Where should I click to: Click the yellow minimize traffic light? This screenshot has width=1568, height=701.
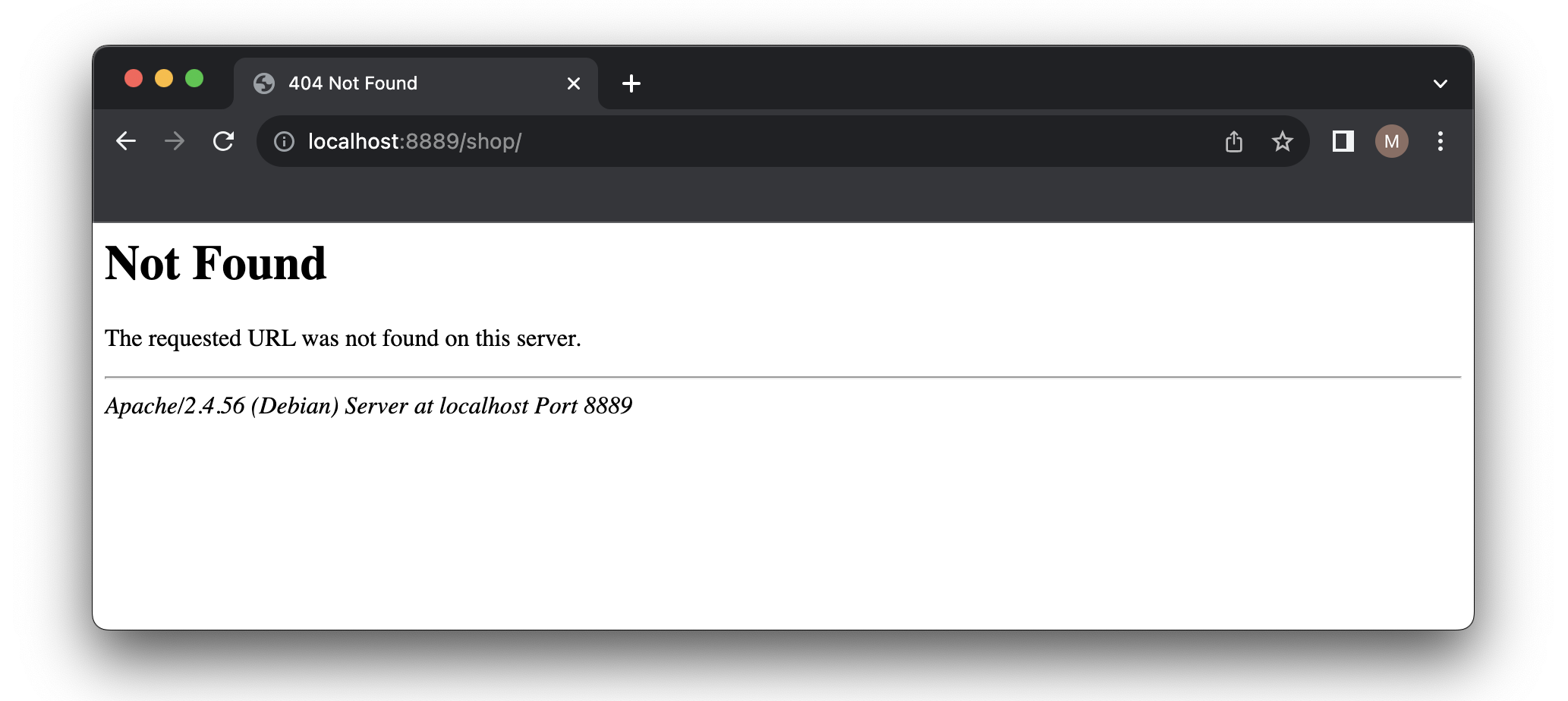tap(165, 77)
